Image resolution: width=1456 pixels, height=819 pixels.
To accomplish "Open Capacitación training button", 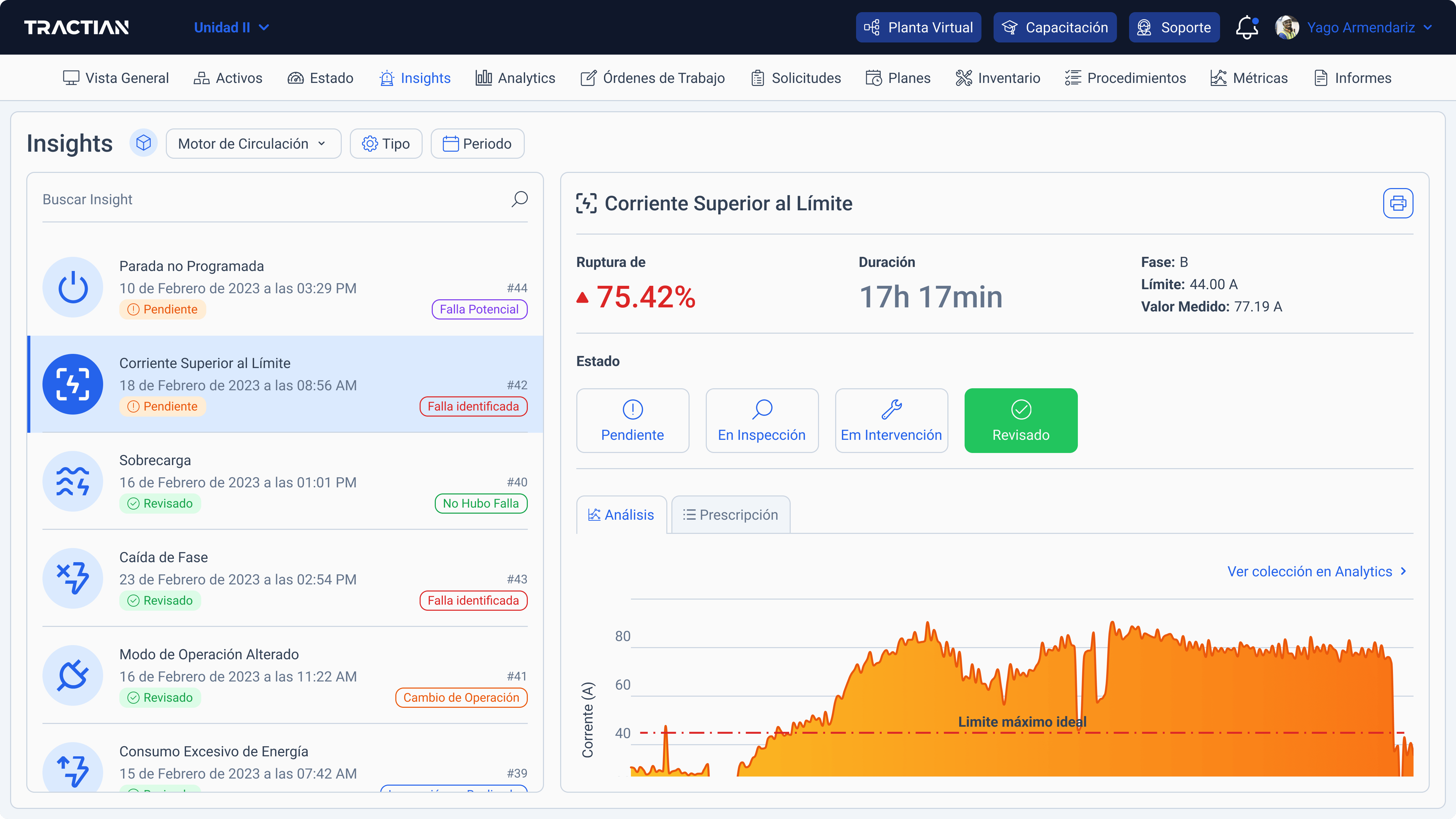I will (x=1055, y=27).
